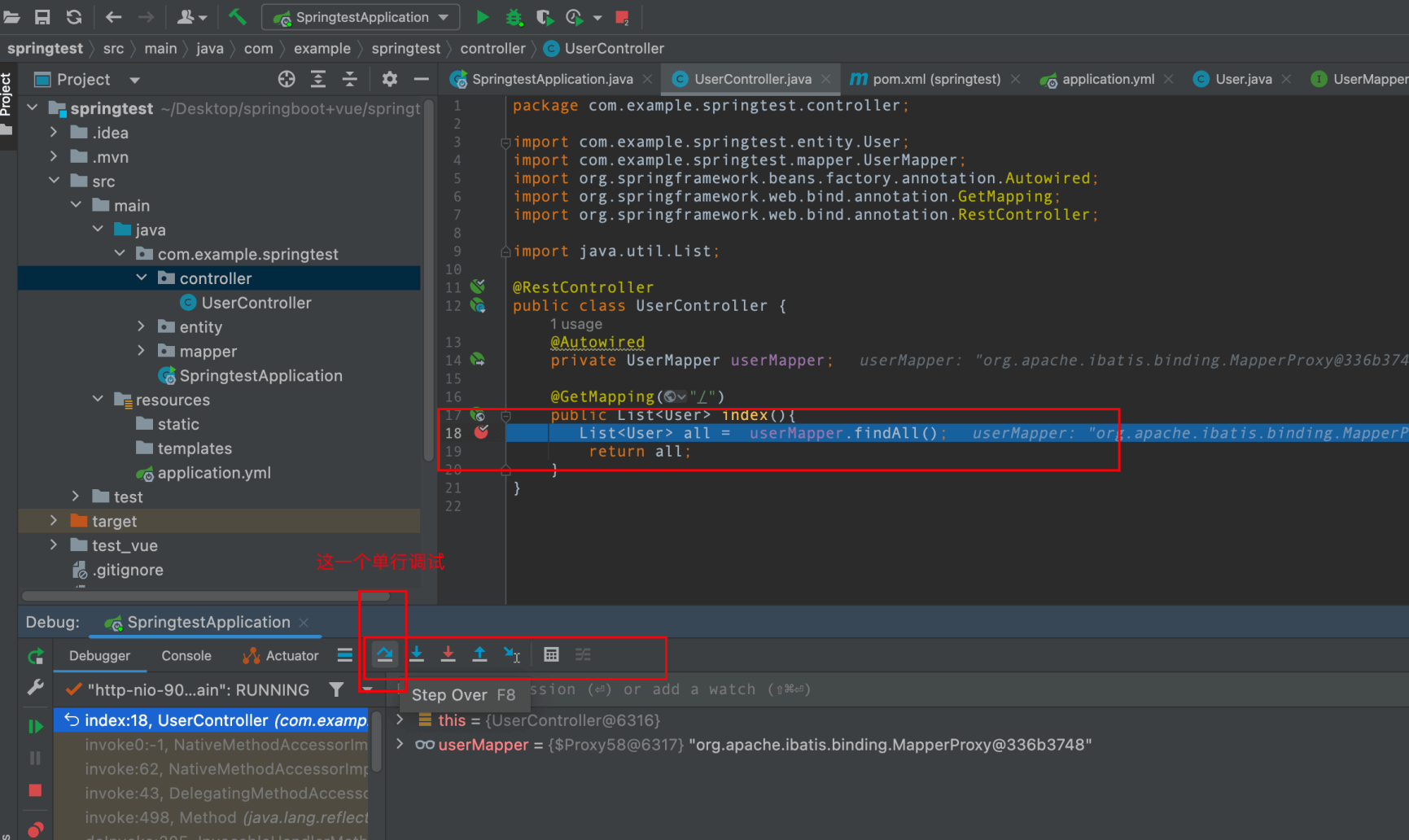
Task: Hide the Project tool window
Action: point(421,79)
